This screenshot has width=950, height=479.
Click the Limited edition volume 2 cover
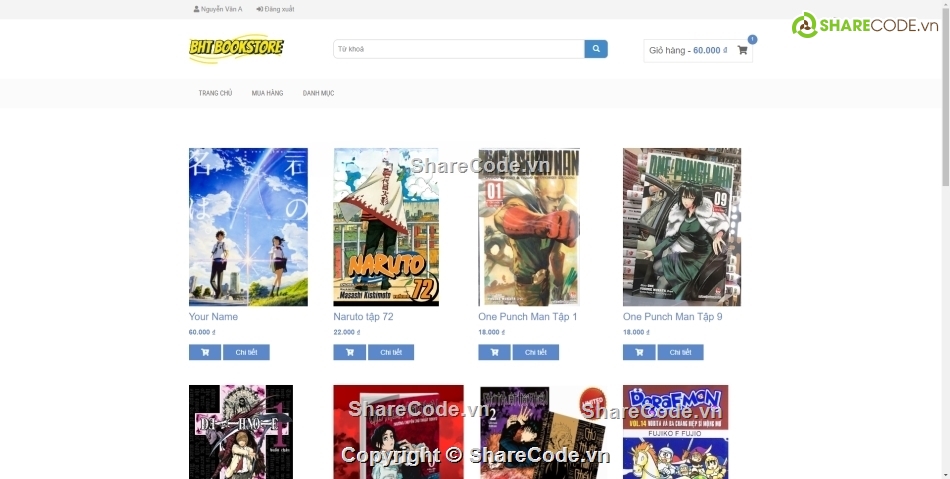point(543,432)
